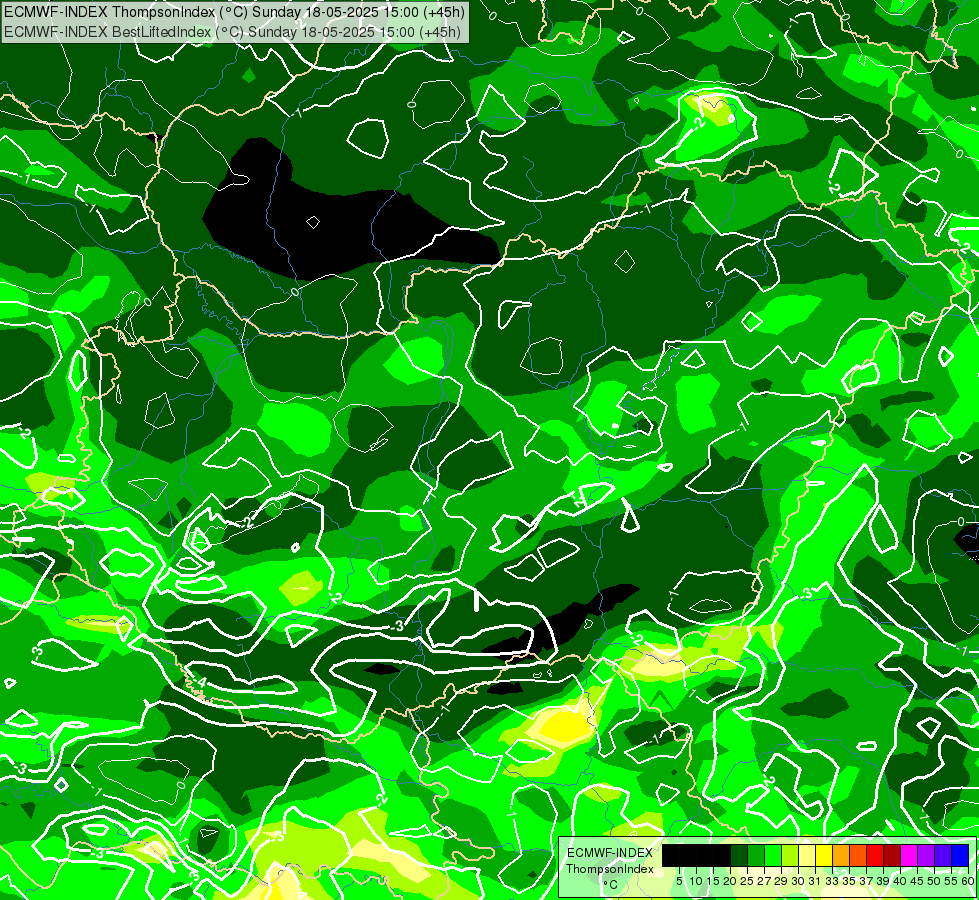Click legend tick value 10
979x900 pixels.
click(696, 881)
